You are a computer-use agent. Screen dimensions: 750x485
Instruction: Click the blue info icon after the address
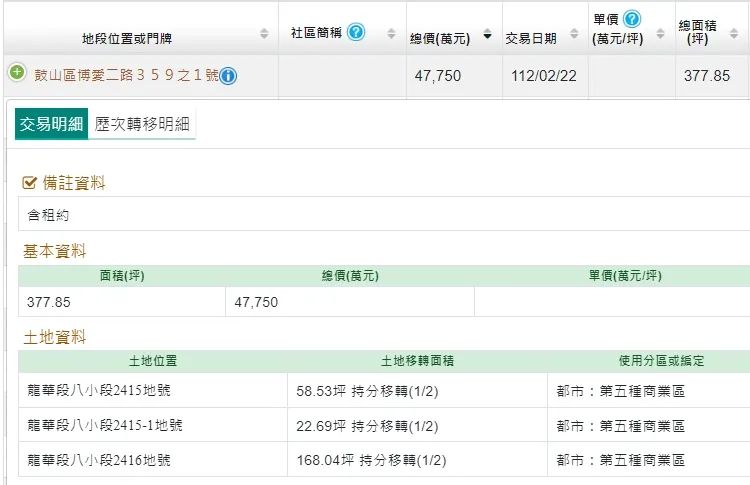(228, 76)
